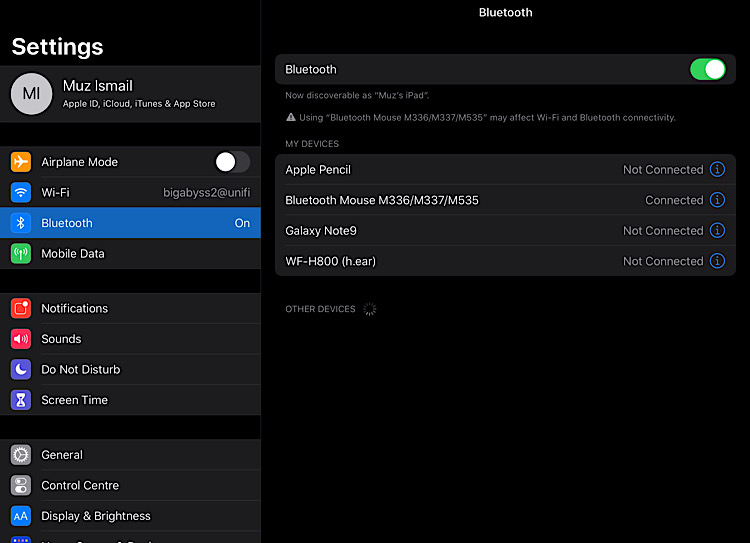Tap the "Not Connected" status for WF-H800
Image resolution: width=750 pixels, height=543 pixels.
point(663,261)
